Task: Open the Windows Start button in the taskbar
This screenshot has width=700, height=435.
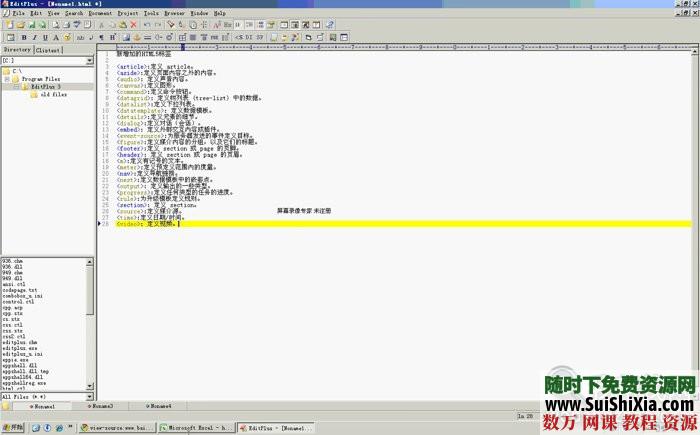Action: (12, 427)
